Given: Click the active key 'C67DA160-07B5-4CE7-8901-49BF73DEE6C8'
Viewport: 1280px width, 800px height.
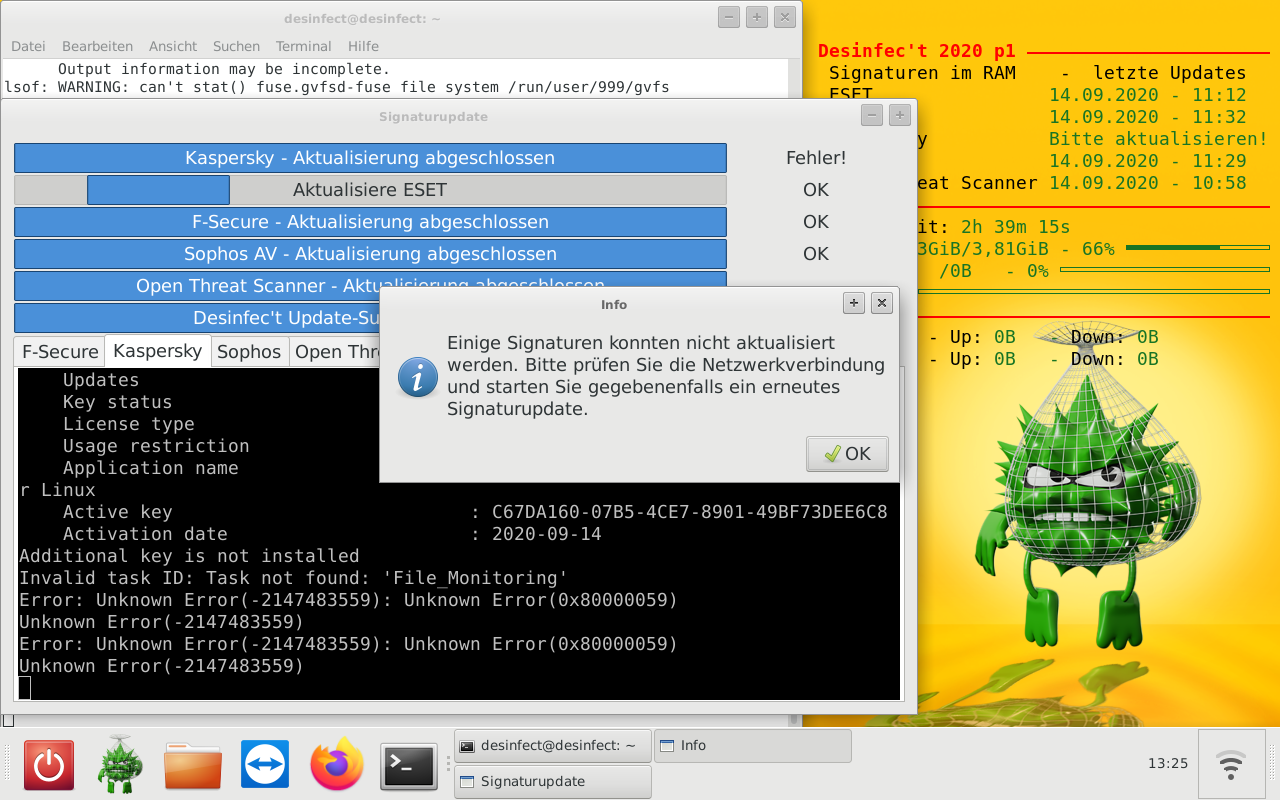Looking at the screenshot, I should pyautogui.click(x=690, y=512).
